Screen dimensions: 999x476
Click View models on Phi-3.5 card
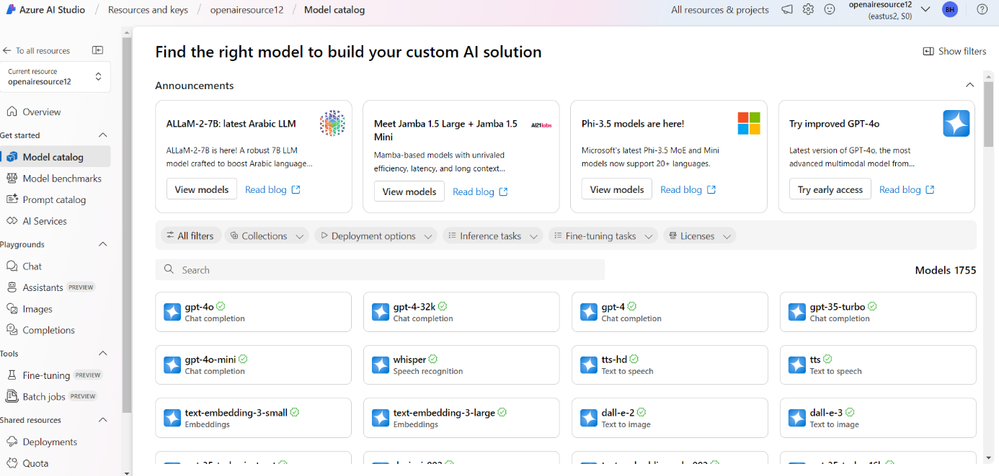(617, 189)
